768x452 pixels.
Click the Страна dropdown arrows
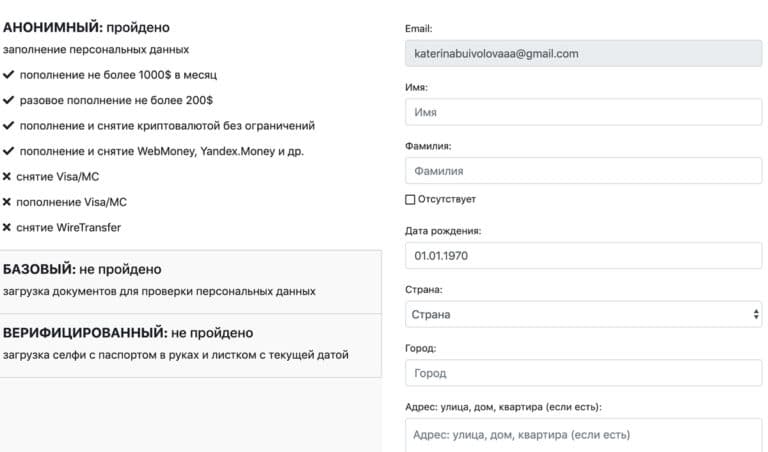[x=755, y=315]
